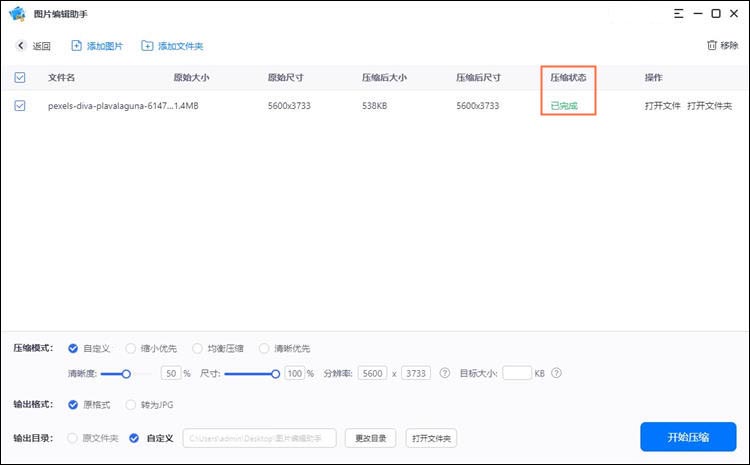
Task: Click the 清晰度 slider handle
Action: 126,374
